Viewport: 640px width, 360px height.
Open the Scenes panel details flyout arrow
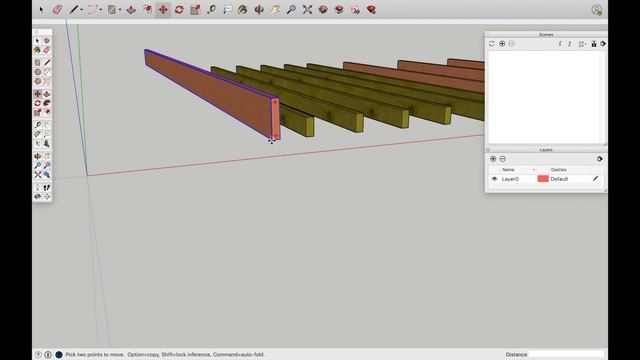(x=603, y=44)
